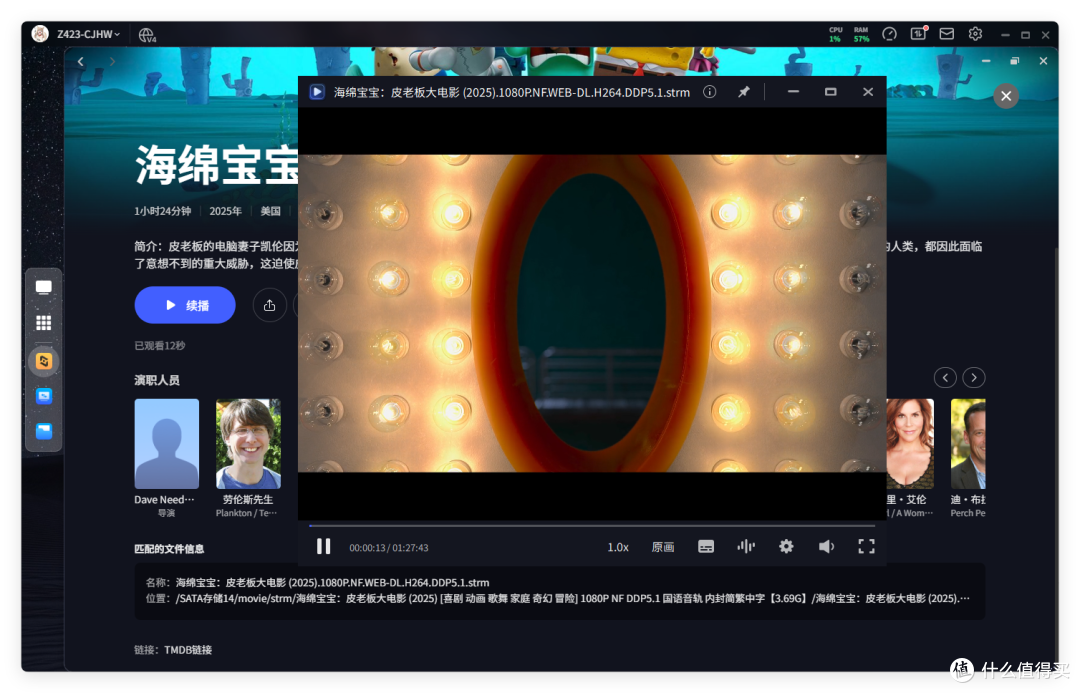Close movie detail overlay with round X
The width and height of the screenshot is (1080, 693).
point(1006,96)
